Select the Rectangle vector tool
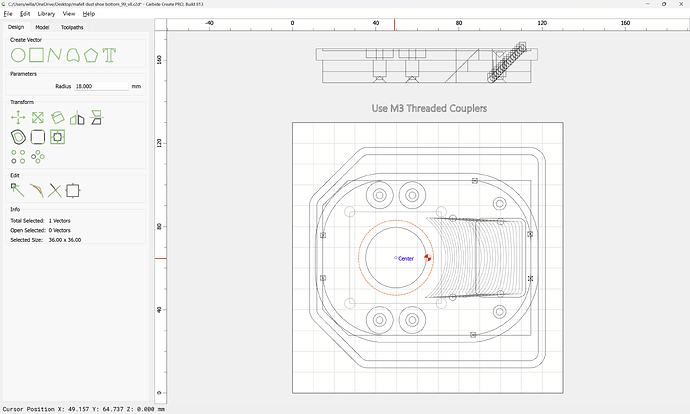Viewport: 690px width, 414px height. pos(37,55)
